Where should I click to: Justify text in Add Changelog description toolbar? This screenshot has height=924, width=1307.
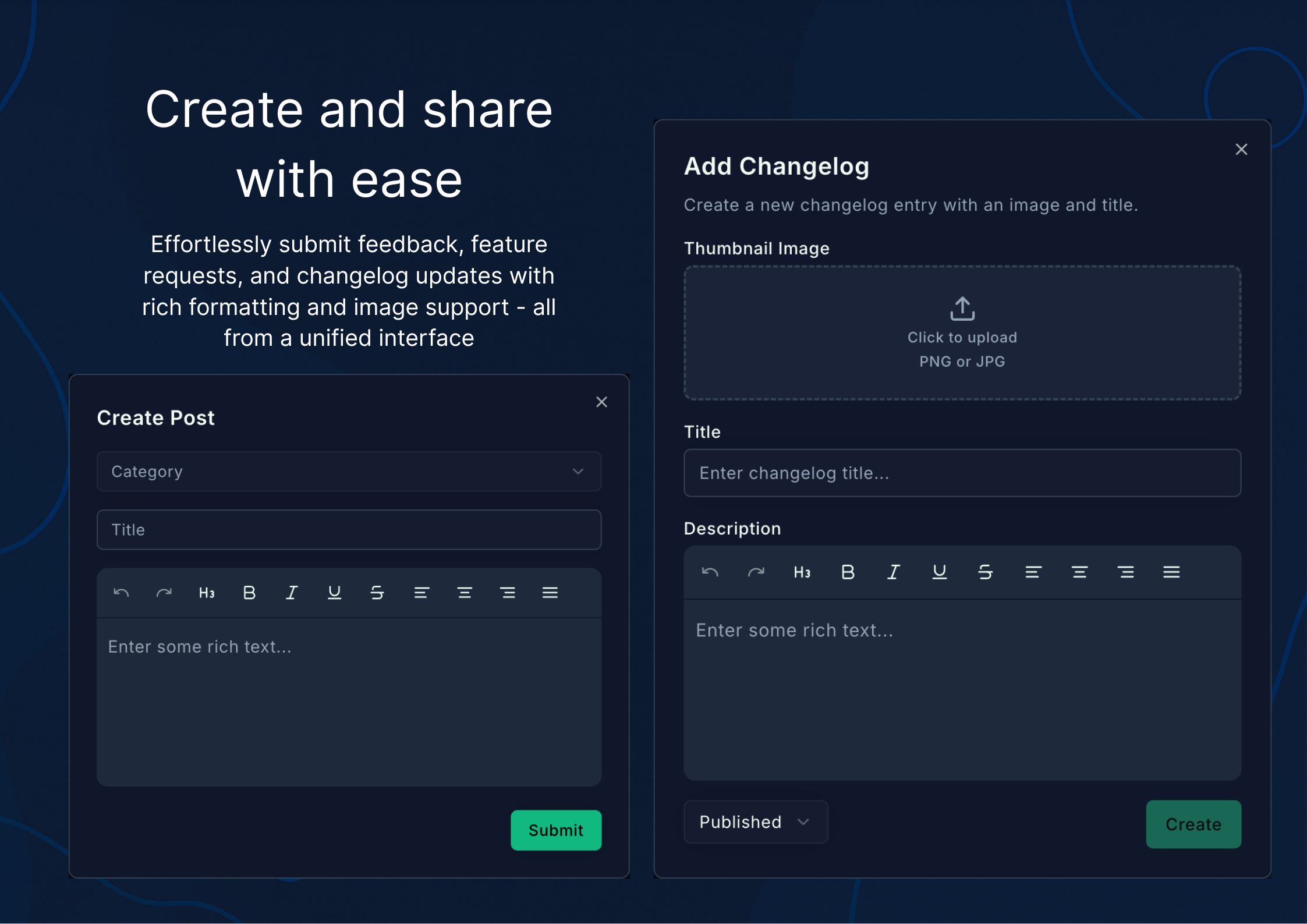(1171, 572)
